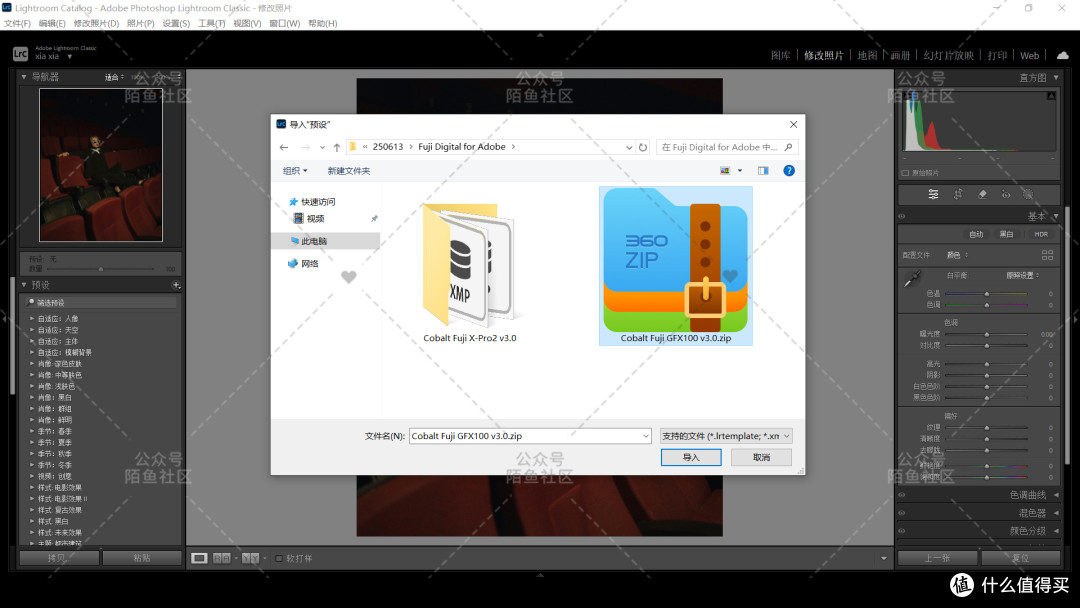
Task: Click the preset Amount slider
Action: pos(101,269)
